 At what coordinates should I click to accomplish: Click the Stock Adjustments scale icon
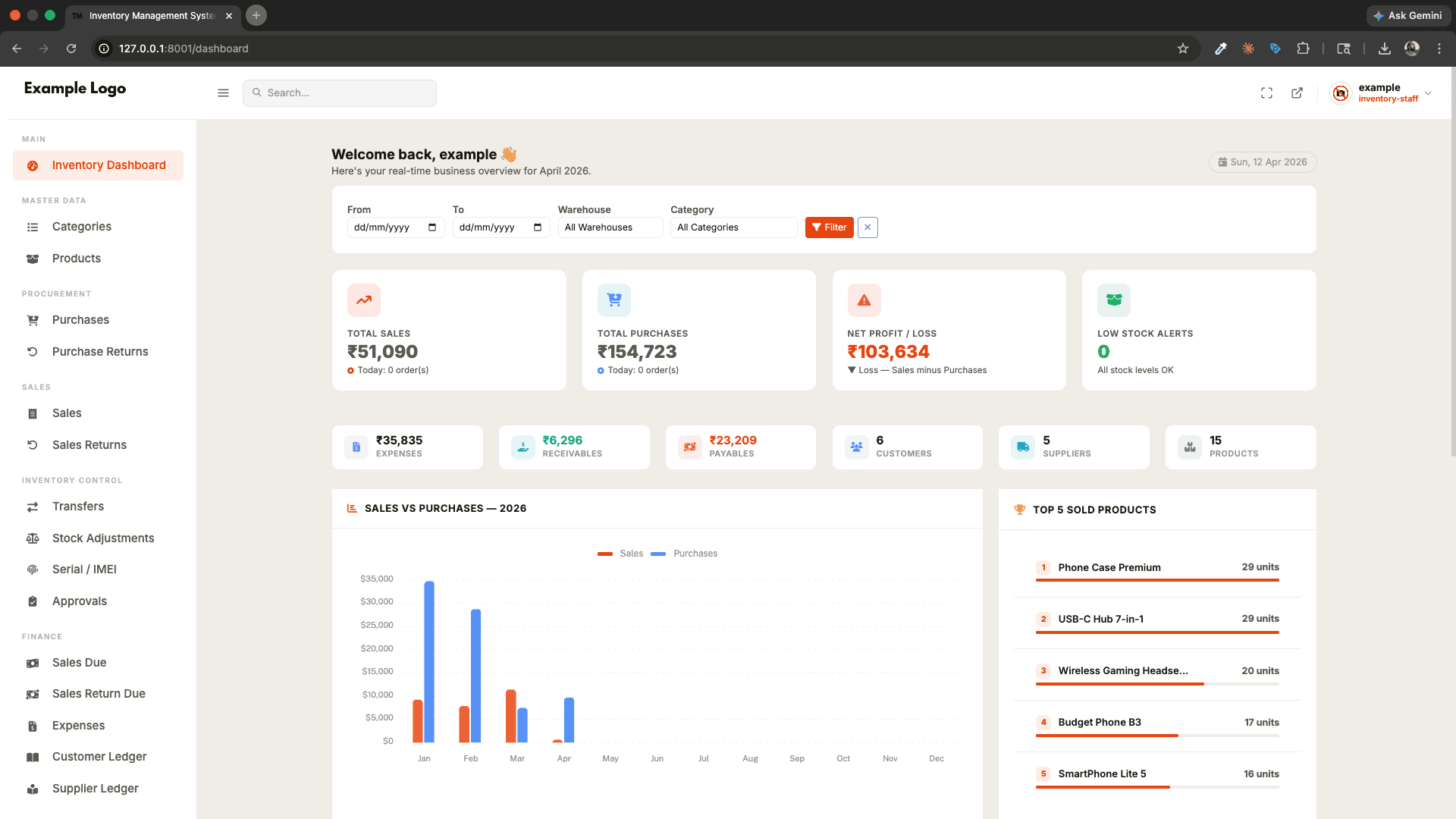point(33,538)
